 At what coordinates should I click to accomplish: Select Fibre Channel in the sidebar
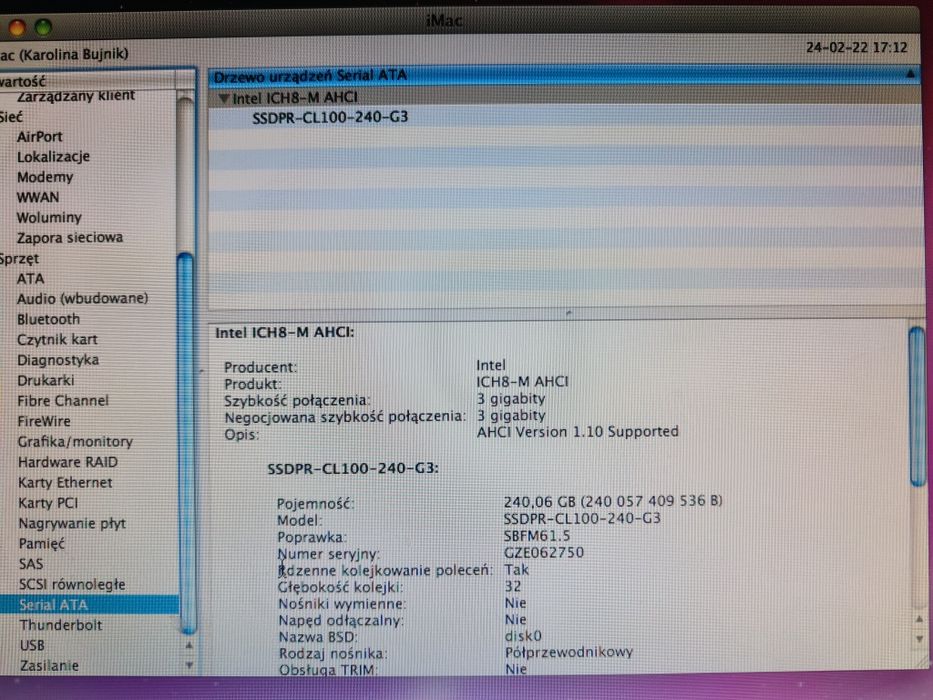pos(62,401)
